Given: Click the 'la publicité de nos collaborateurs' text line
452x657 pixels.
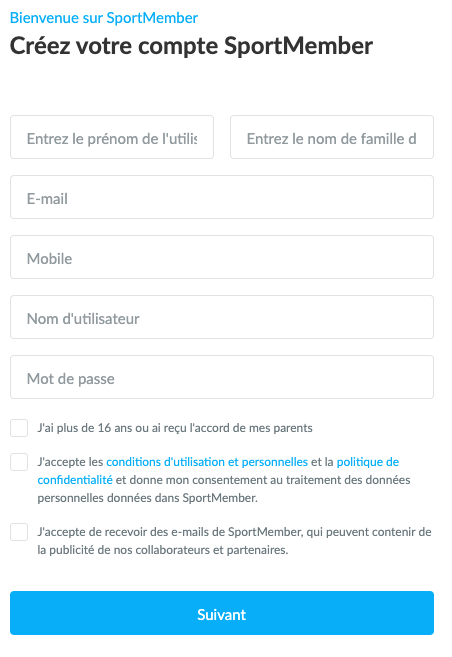Looking at the screenshot, I should coord(163,550).
